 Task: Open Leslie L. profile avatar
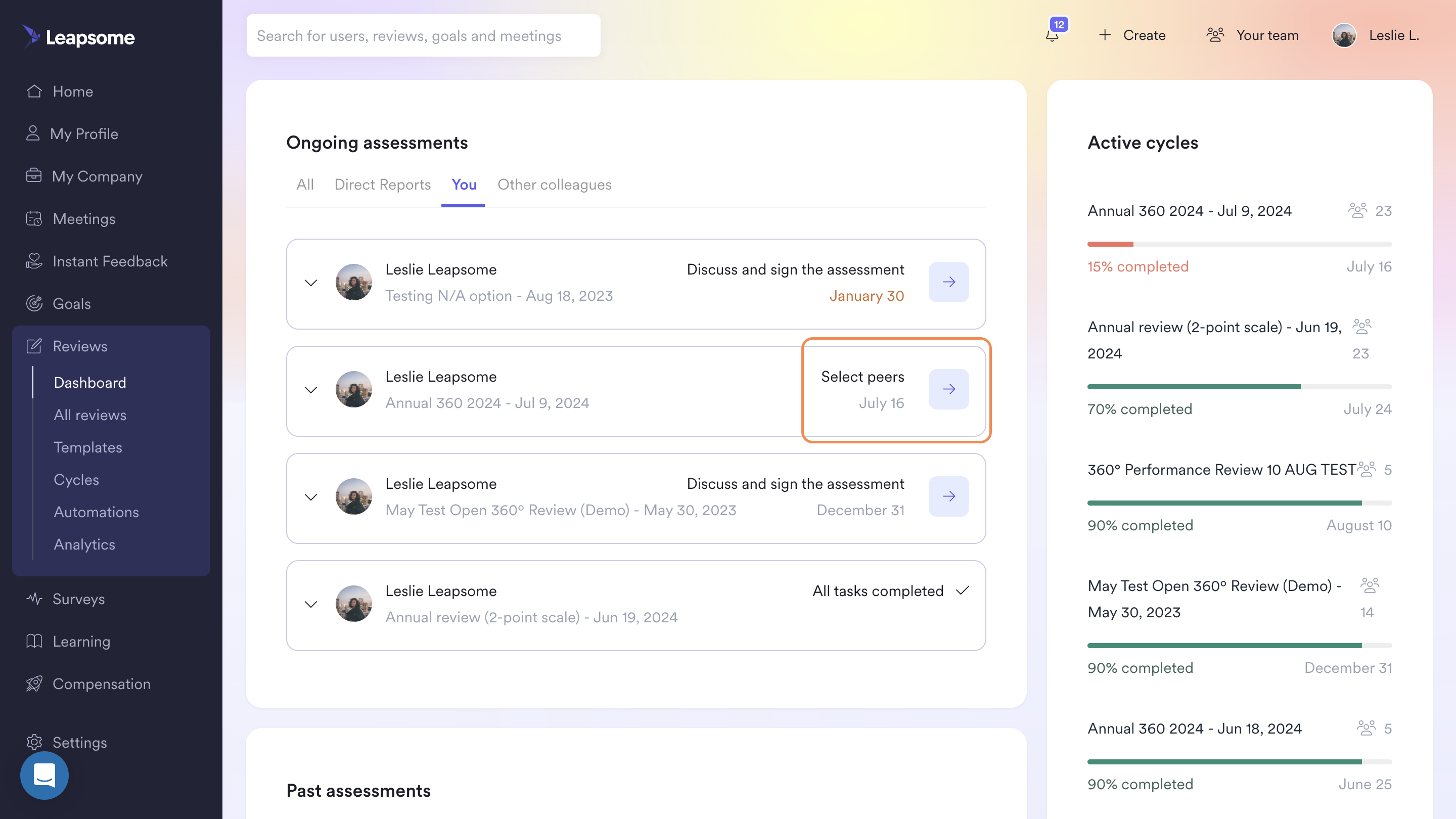point(1344,35)
